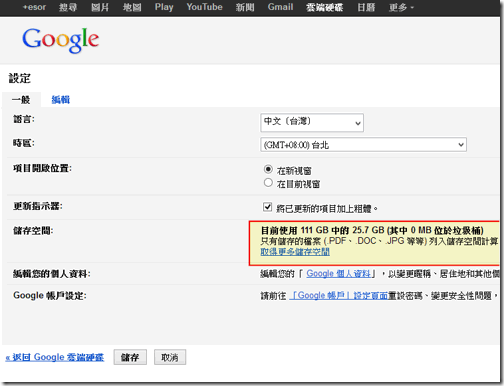Click the 項目開啟位置 label
504x386 pixels.
[x=42, y=168]
